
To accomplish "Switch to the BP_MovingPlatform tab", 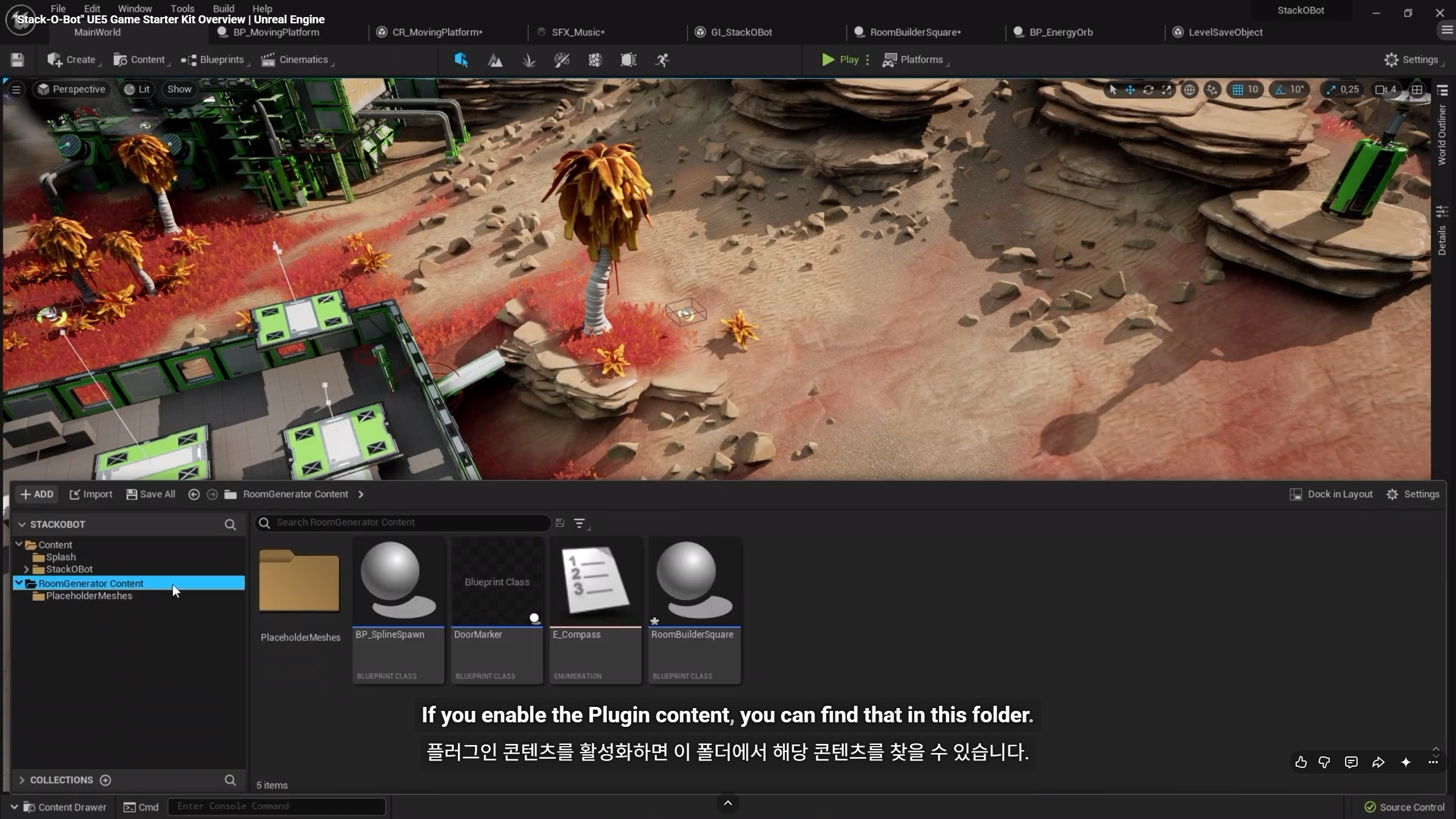I will (x=276, y=32).
